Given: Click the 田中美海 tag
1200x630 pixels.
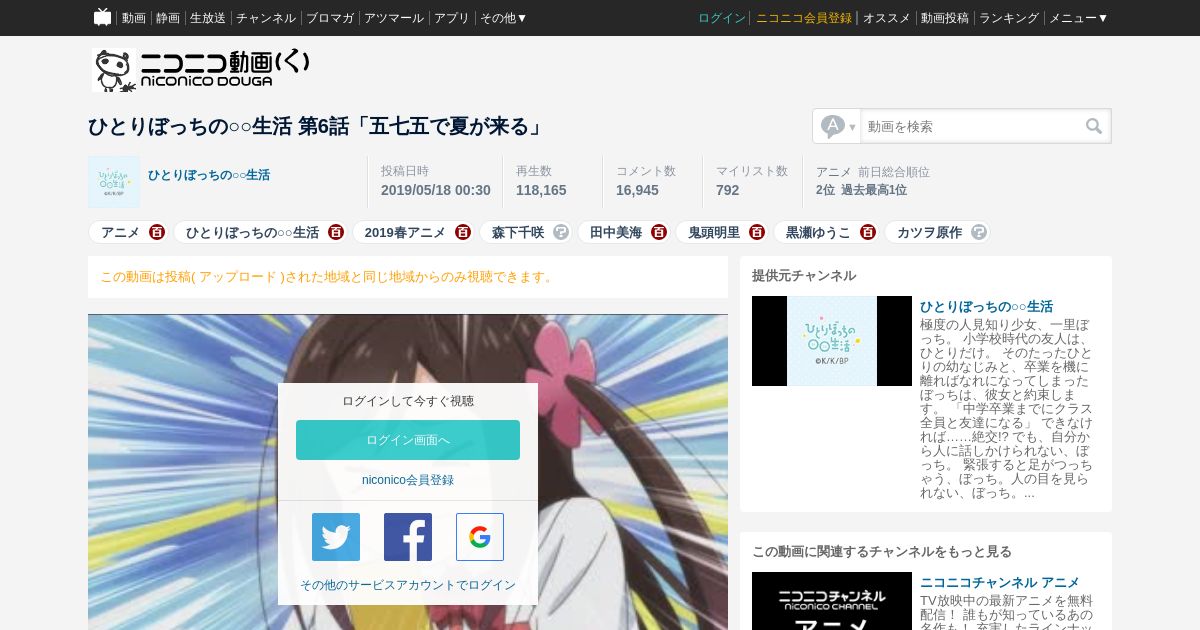Looking at the screenshot, I should (x=616, y=232).
